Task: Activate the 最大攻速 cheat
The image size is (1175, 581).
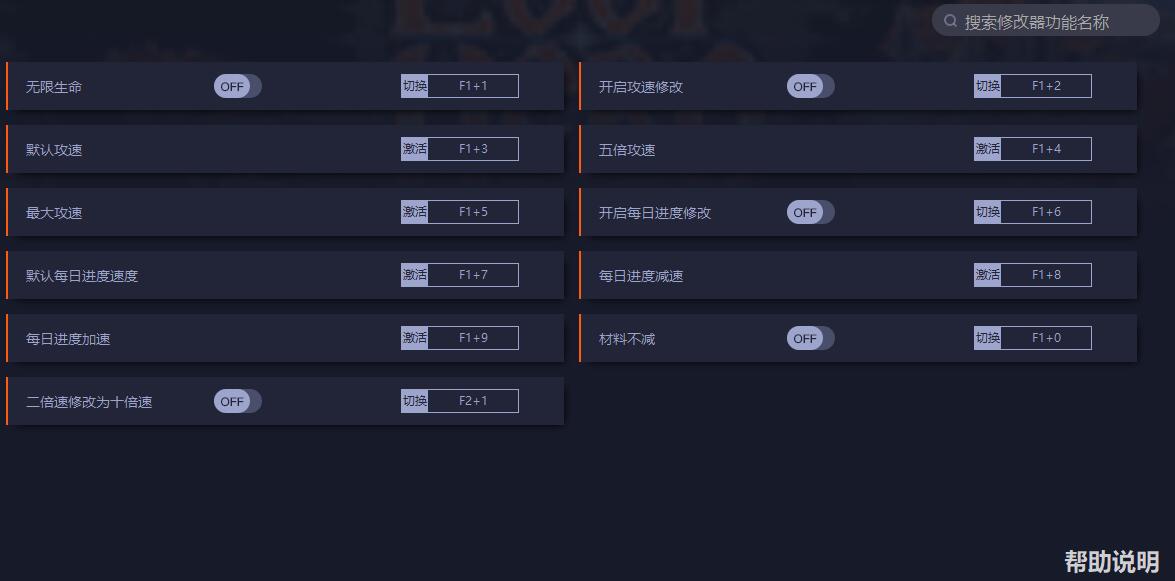Action: coord(414,211)
